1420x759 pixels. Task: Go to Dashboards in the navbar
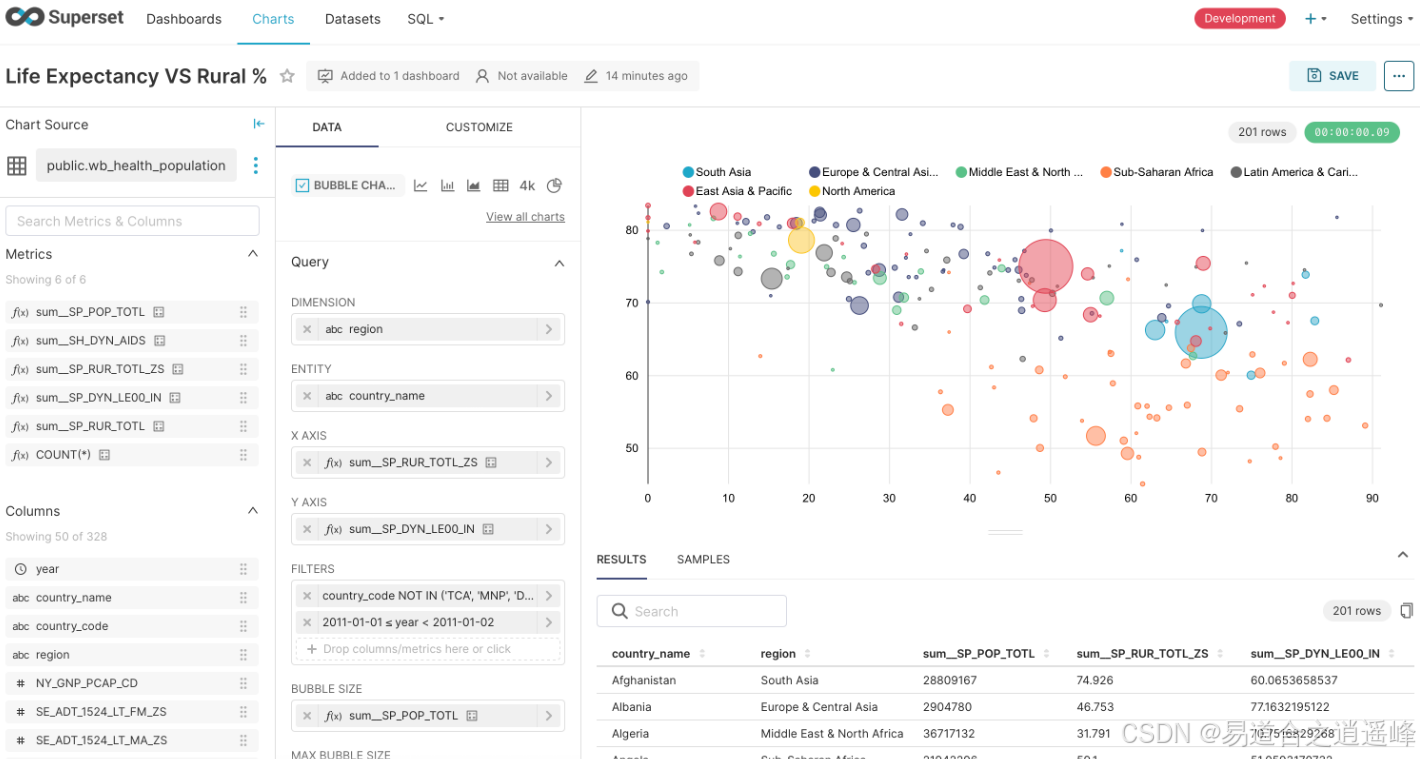(184, 19)
